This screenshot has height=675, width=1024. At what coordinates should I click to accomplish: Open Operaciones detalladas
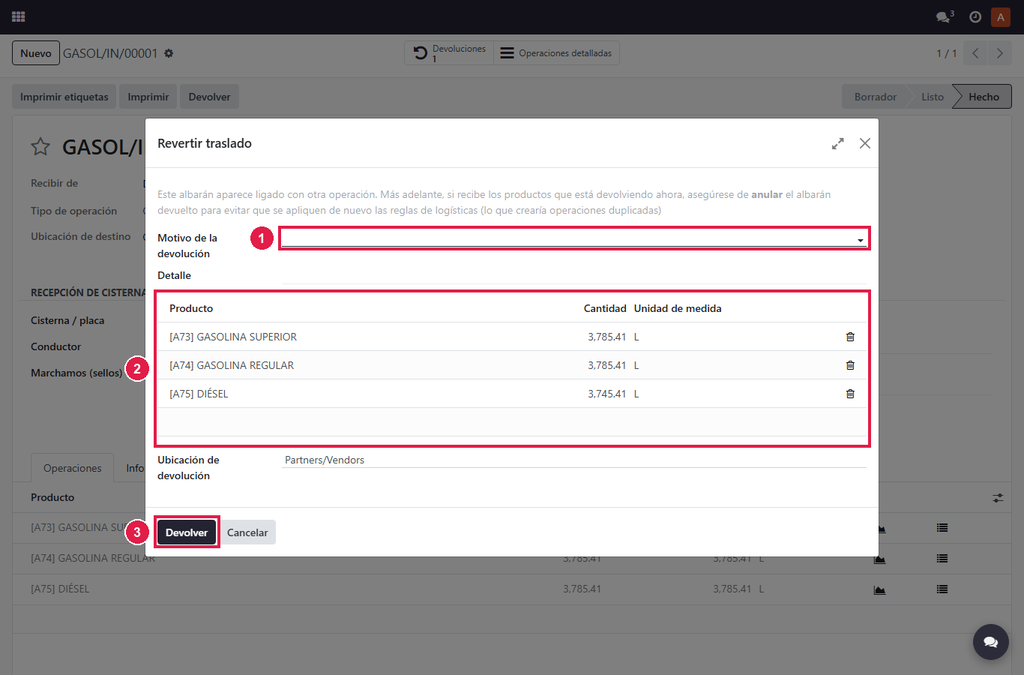click(x=556, y=54)
